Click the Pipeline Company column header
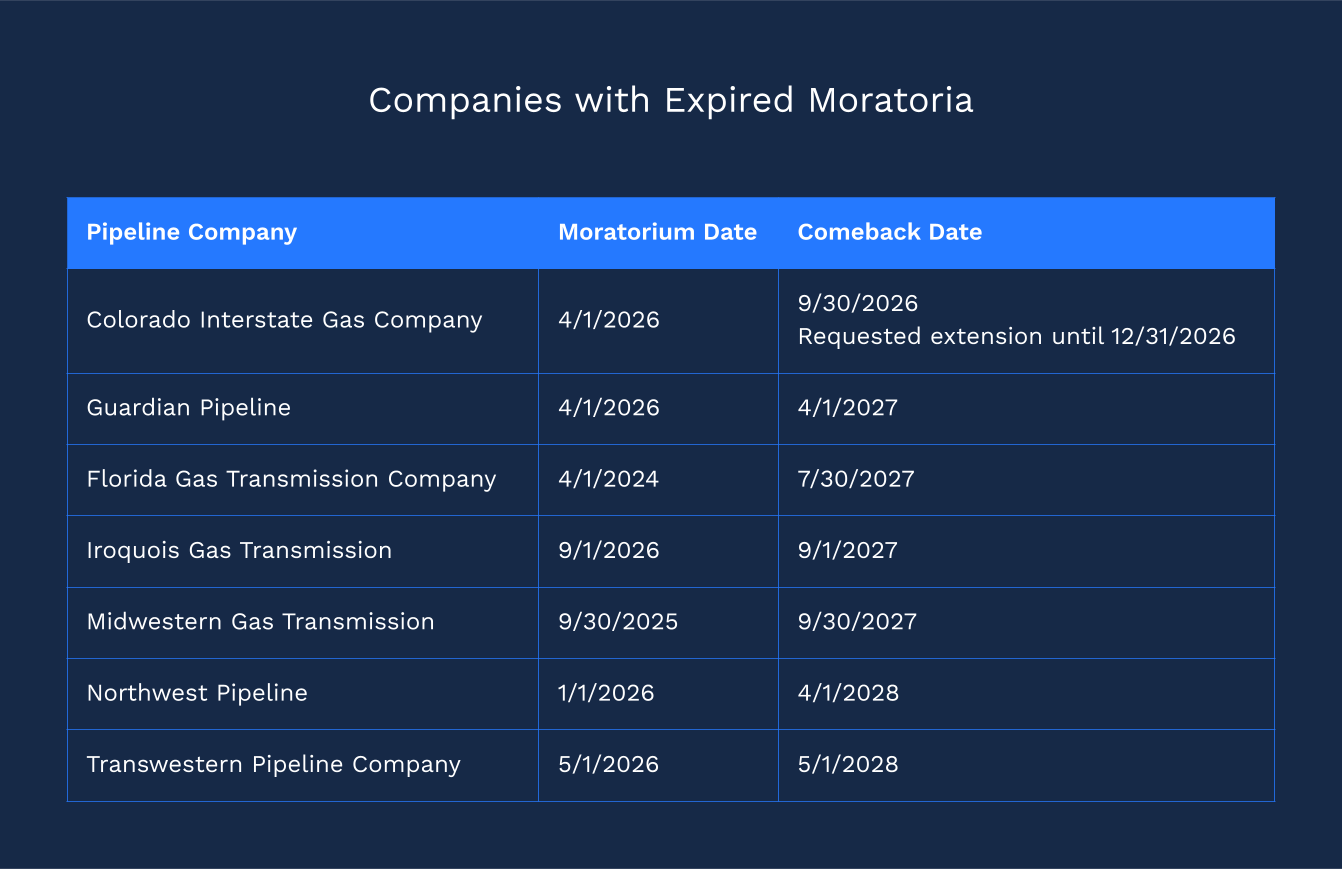1342x869 pixels. coord(192,232)
